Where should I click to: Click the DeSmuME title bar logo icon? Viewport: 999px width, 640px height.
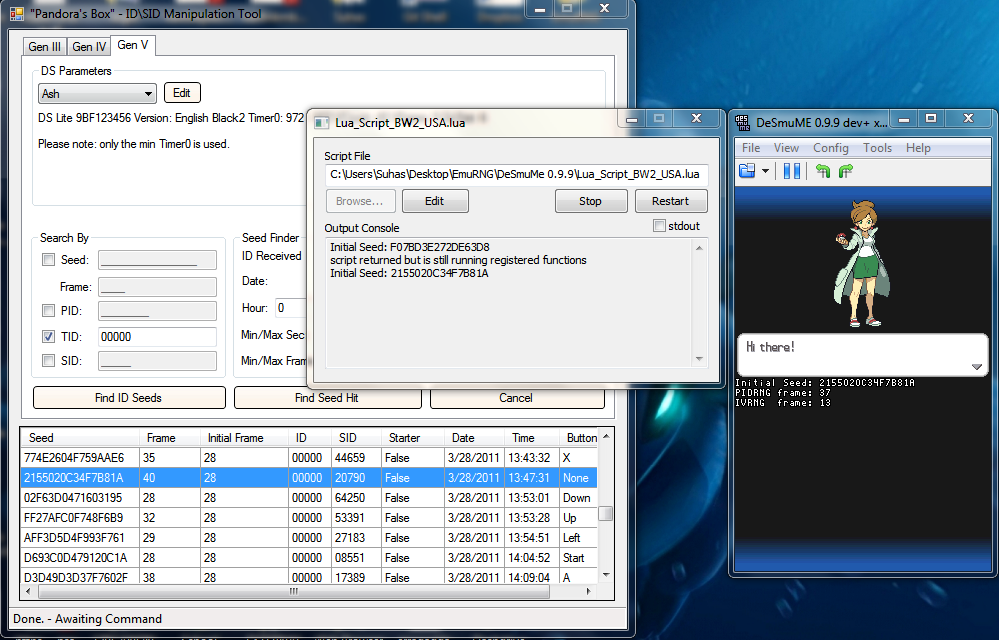(x=743, y=122)
